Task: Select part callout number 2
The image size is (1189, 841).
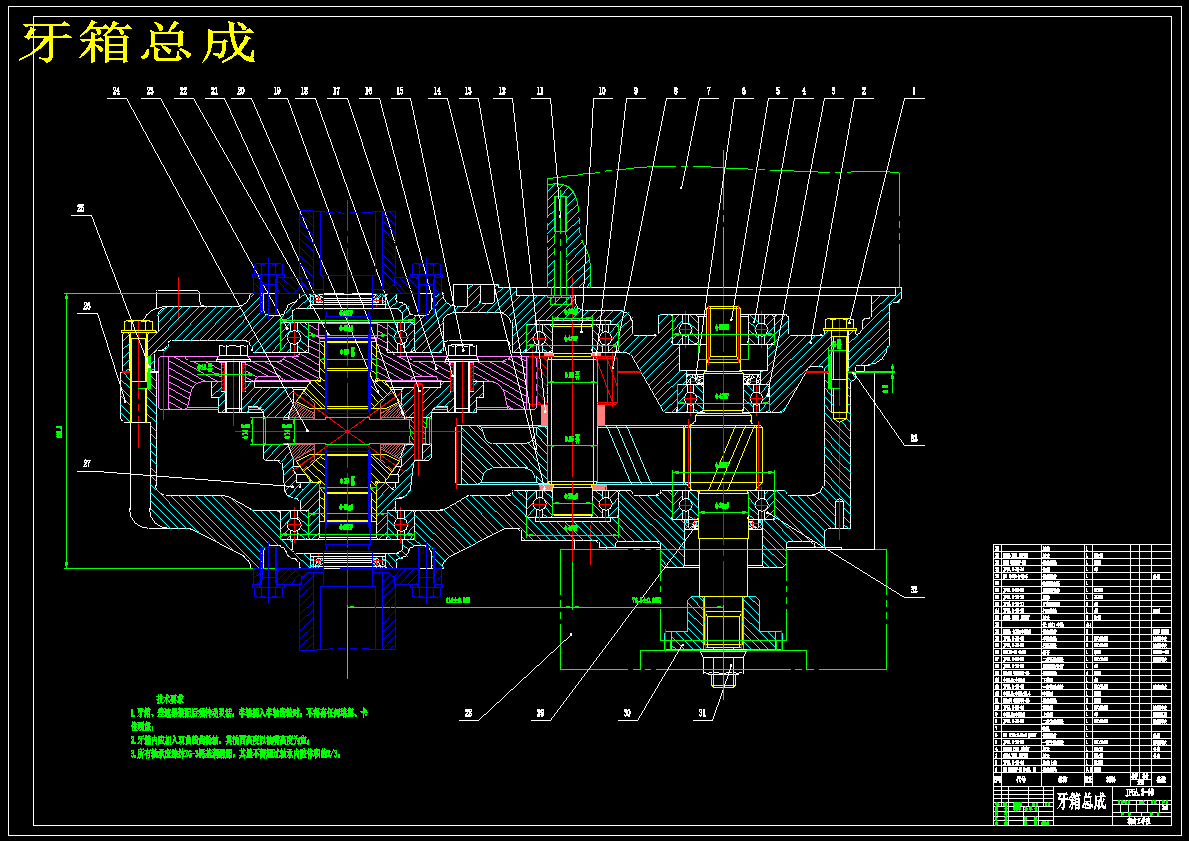Action: pos(863,91)
